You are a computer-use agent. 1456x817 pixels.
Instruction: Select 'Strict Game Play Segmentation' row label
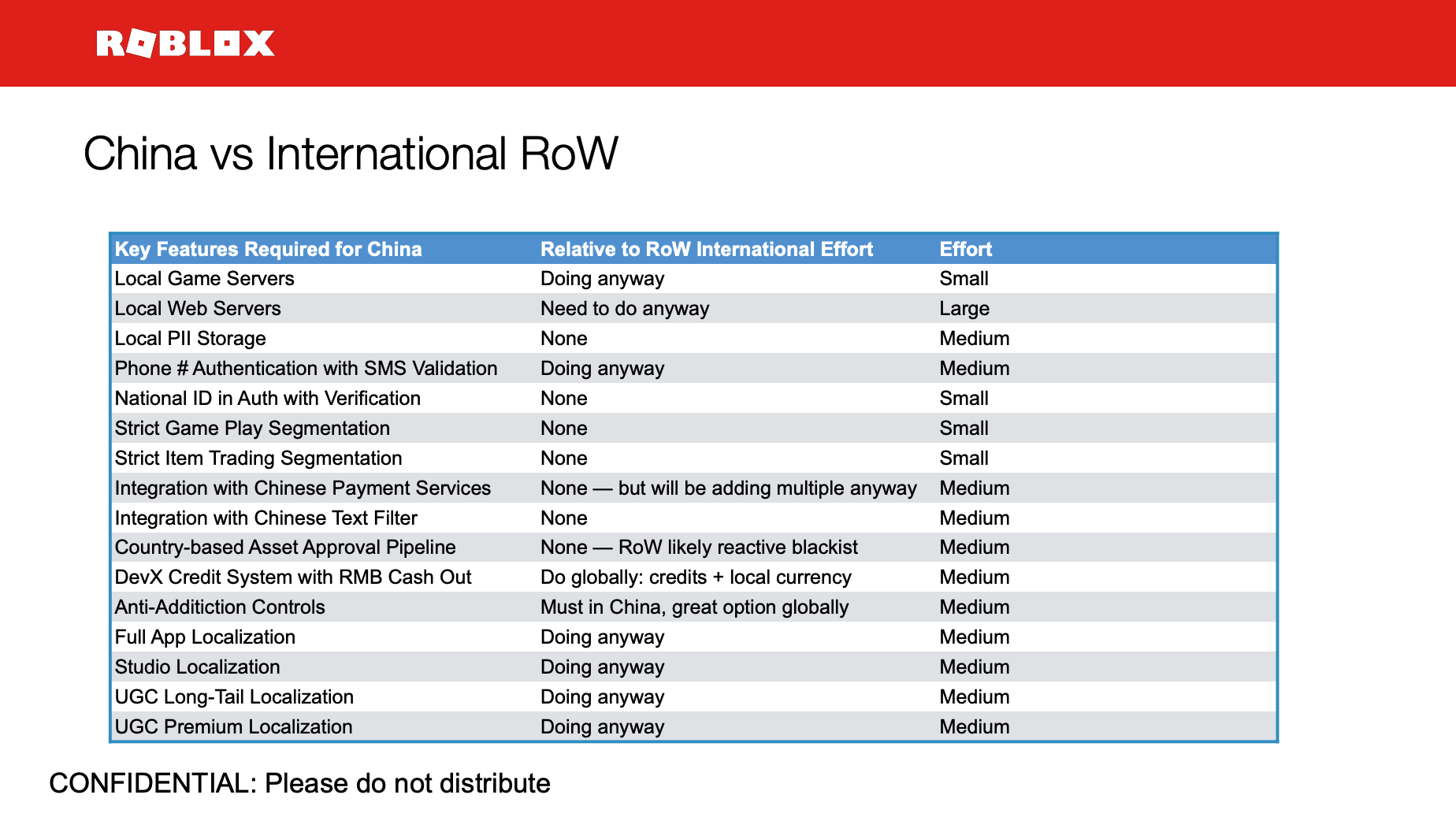point(252,429)
